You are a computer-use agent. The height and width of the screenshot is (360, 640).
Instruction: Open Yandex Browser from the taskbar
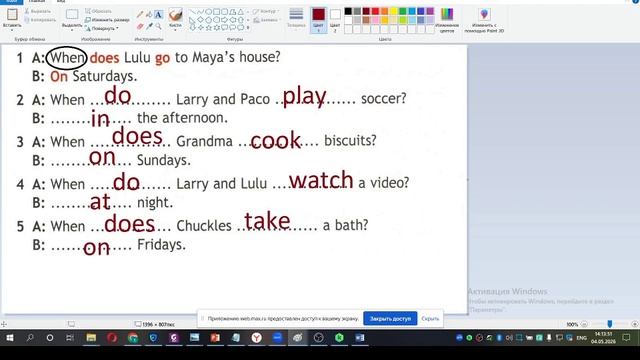(x=257, y=338)
